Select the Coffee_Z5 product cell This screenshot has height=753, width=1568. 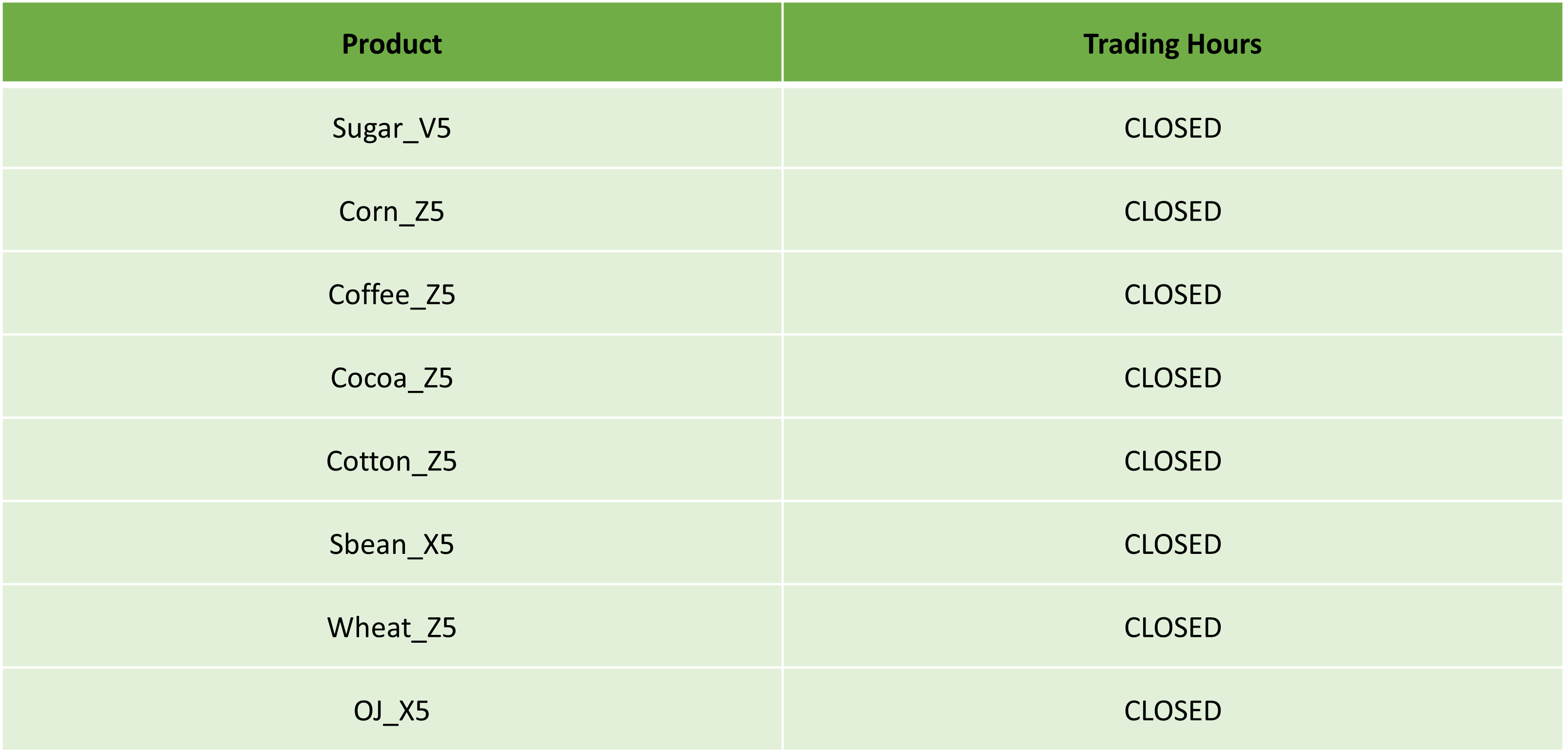coord(391,294)
